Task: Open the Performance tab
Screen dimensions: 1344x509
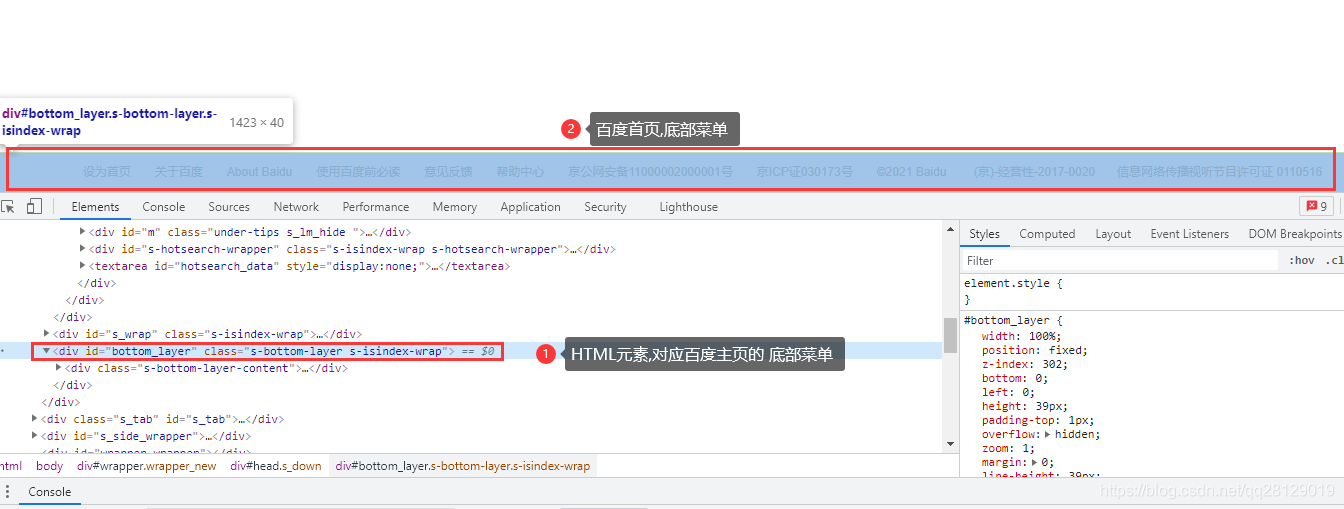Action: 376,207
